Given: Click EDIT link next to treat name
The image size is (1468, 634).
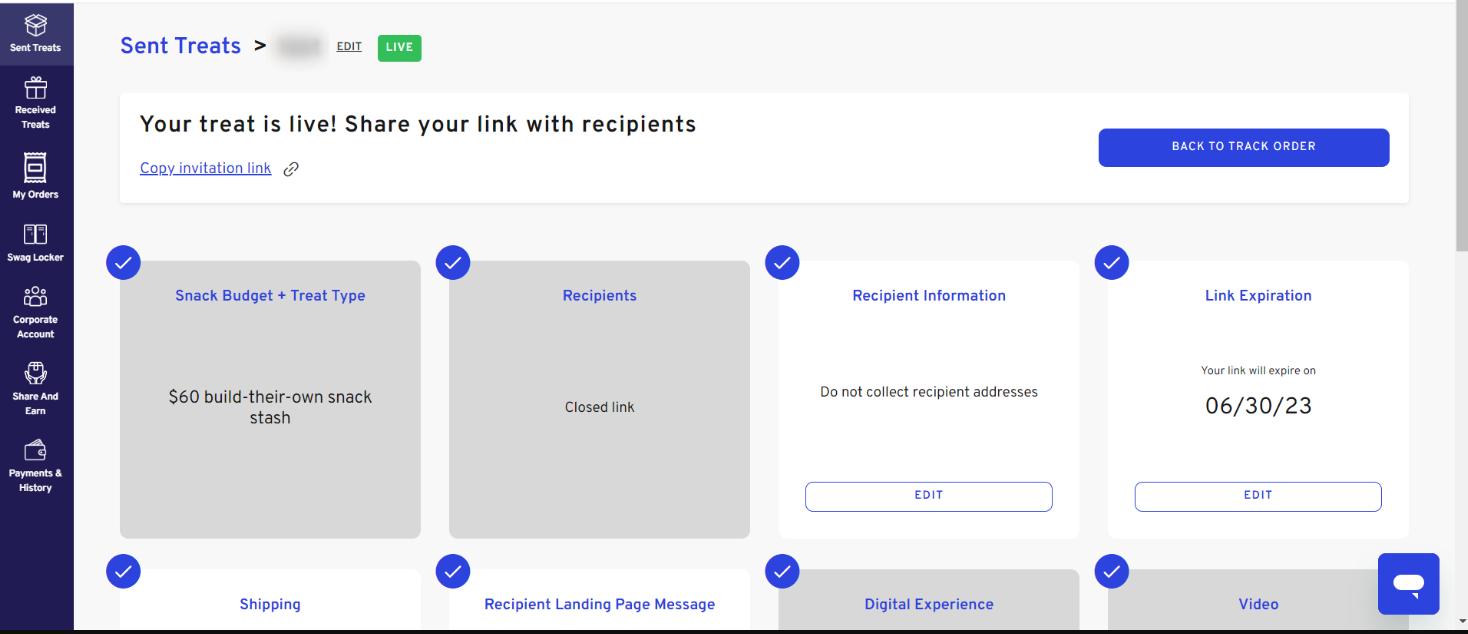Looking at the screenshot, I should pyautogui.click(x=349, y=47).
